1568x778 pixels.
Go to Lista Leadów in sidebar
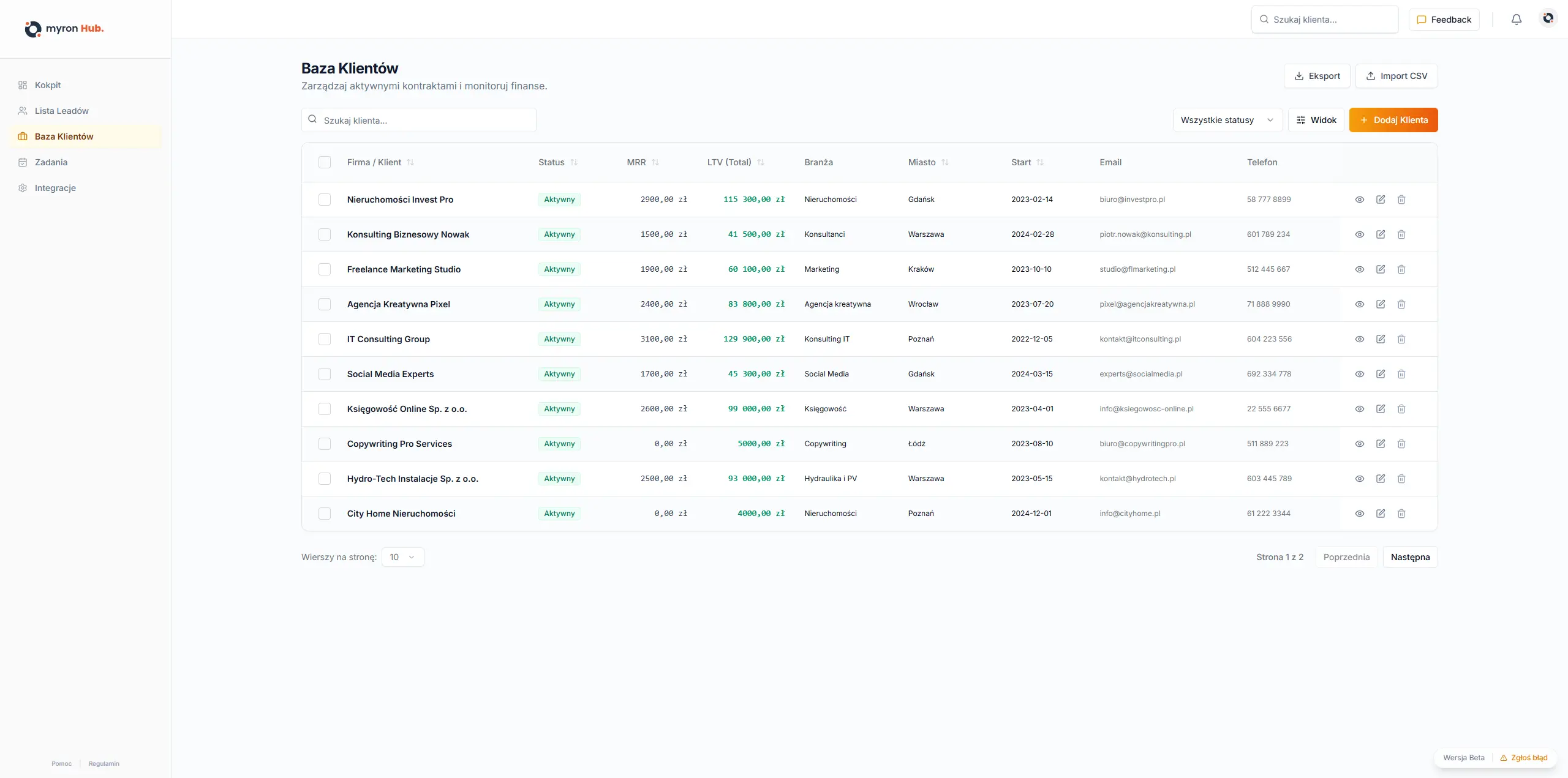pyautogui.click(x=62, y=111)
